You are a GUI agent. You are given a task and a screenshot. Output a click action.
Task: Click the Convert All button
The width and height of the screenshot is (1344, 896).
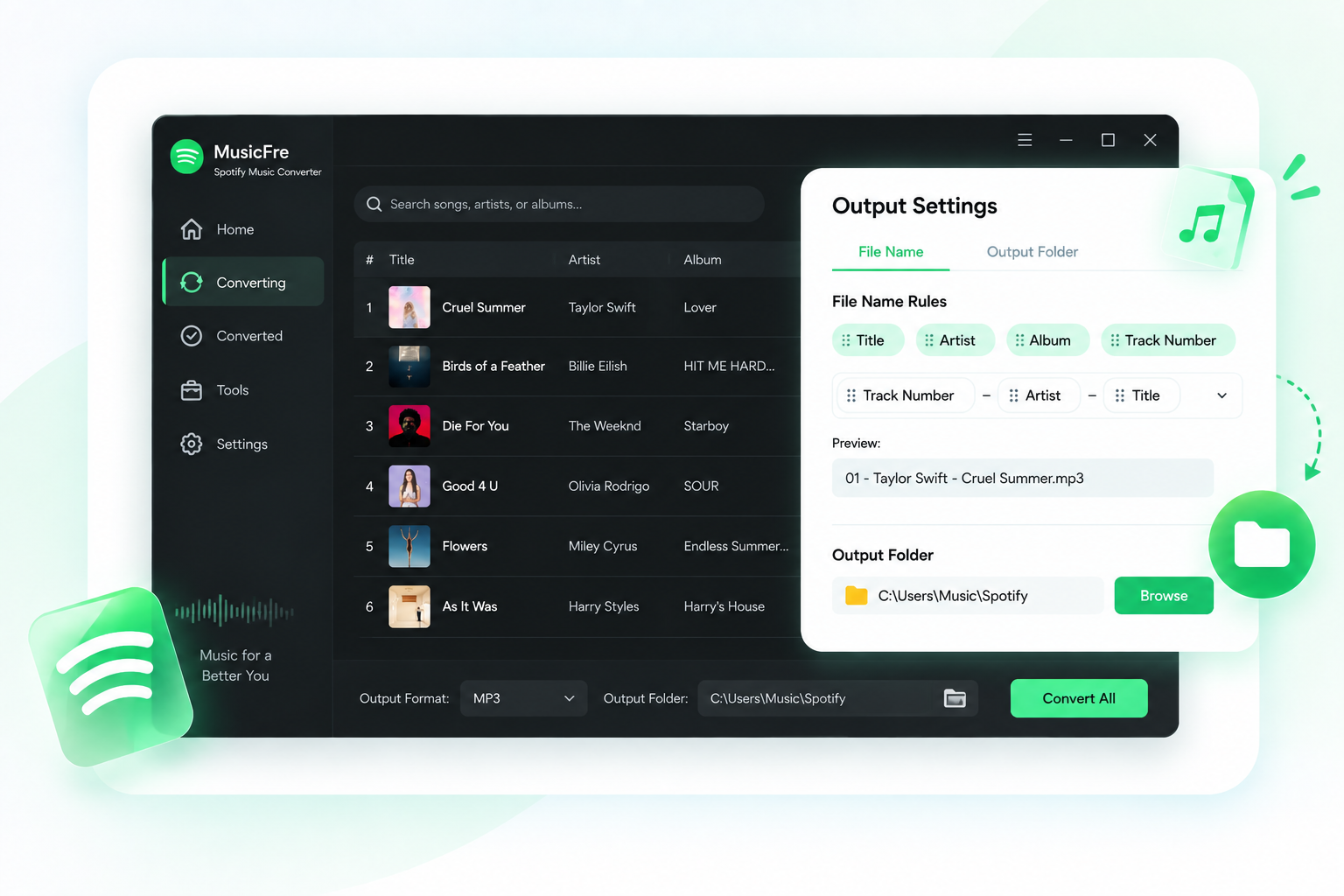pyautogui.click(x=1079, y=698)
